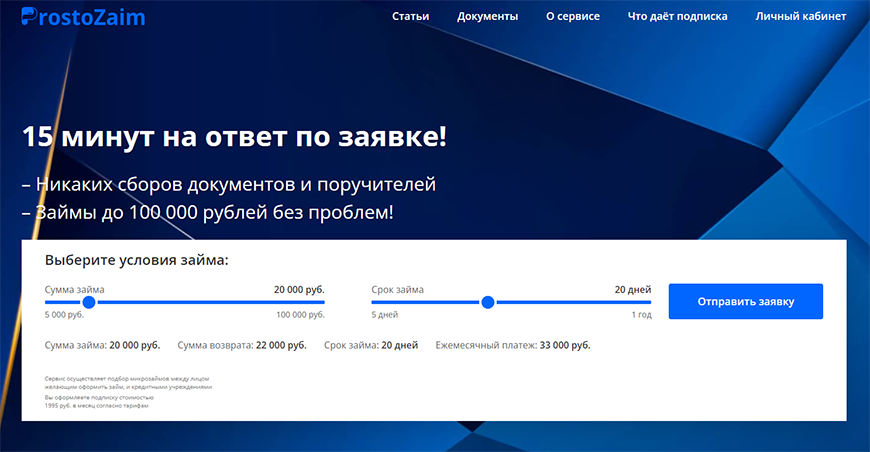The height and width of the screenshot is (452, 870).
Task: Click the 5 000 руб. minimum label
Action: point(65,315)
